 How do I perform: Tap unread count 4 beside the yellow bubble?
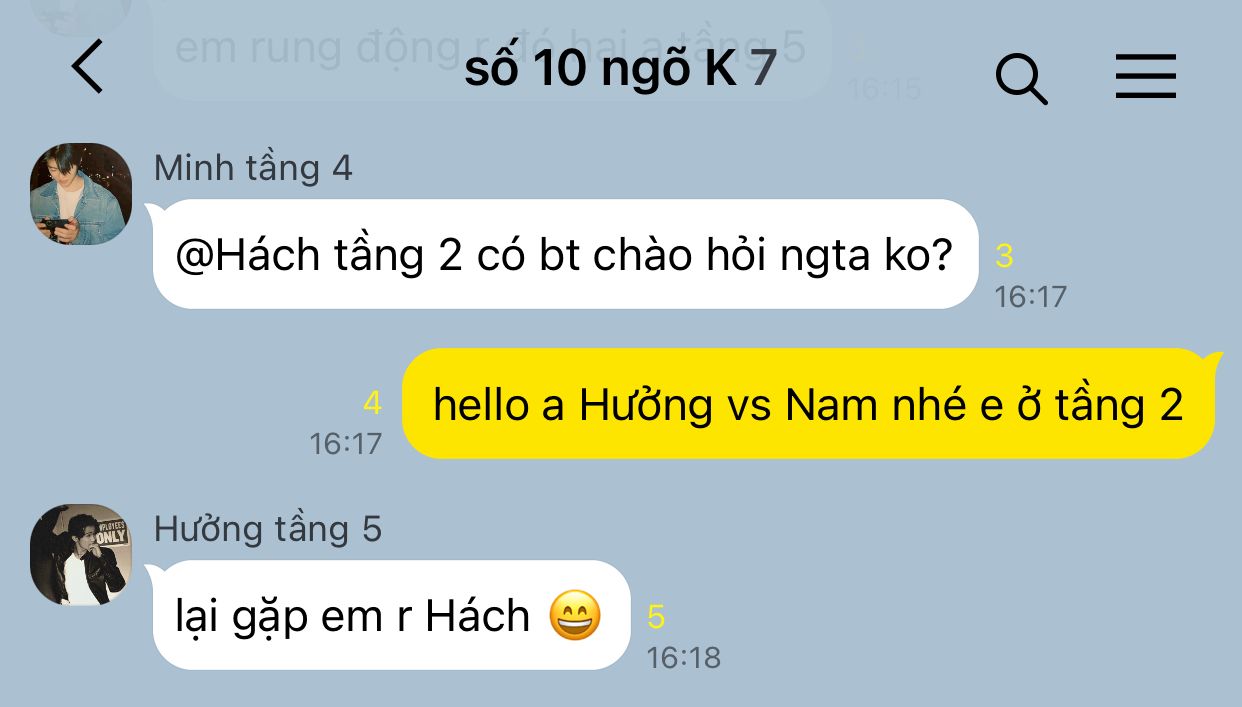[x=372, y=404]
